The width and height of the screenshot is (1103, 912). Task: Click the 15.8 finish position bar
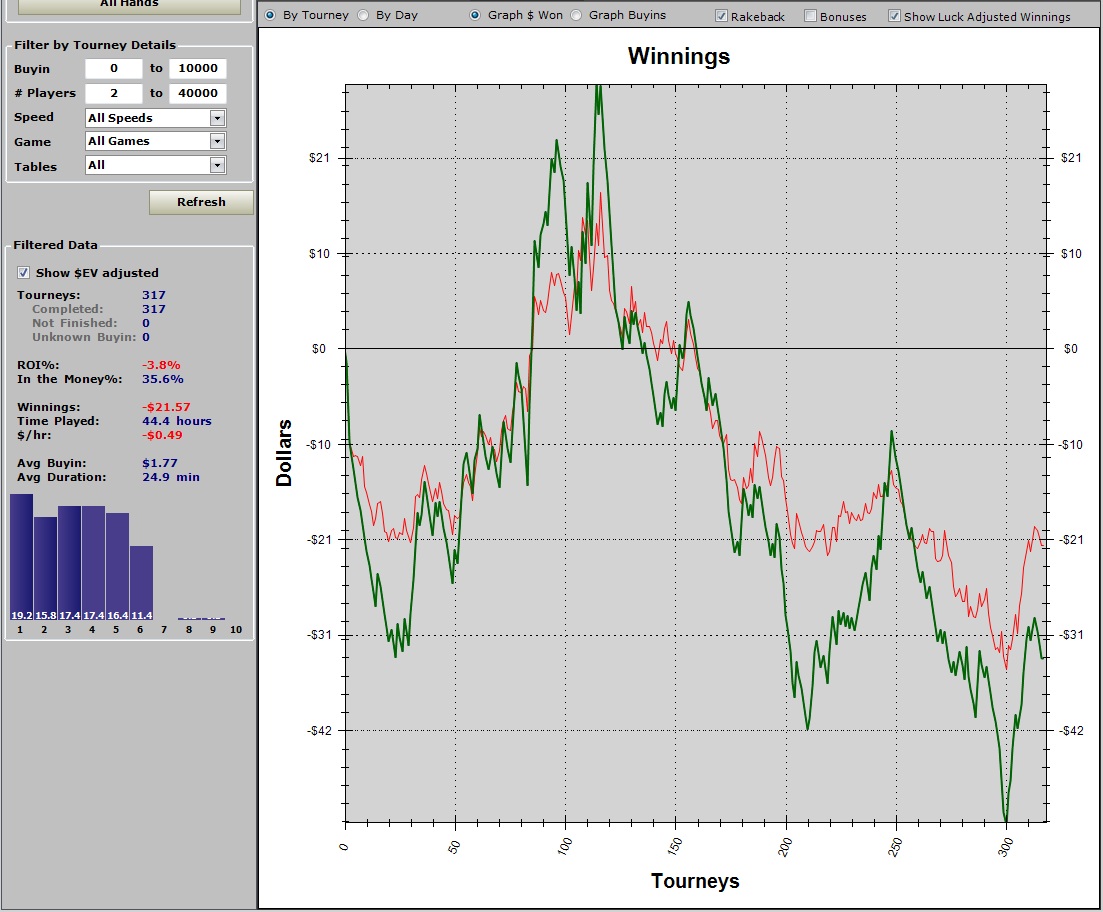pos(45,569)
